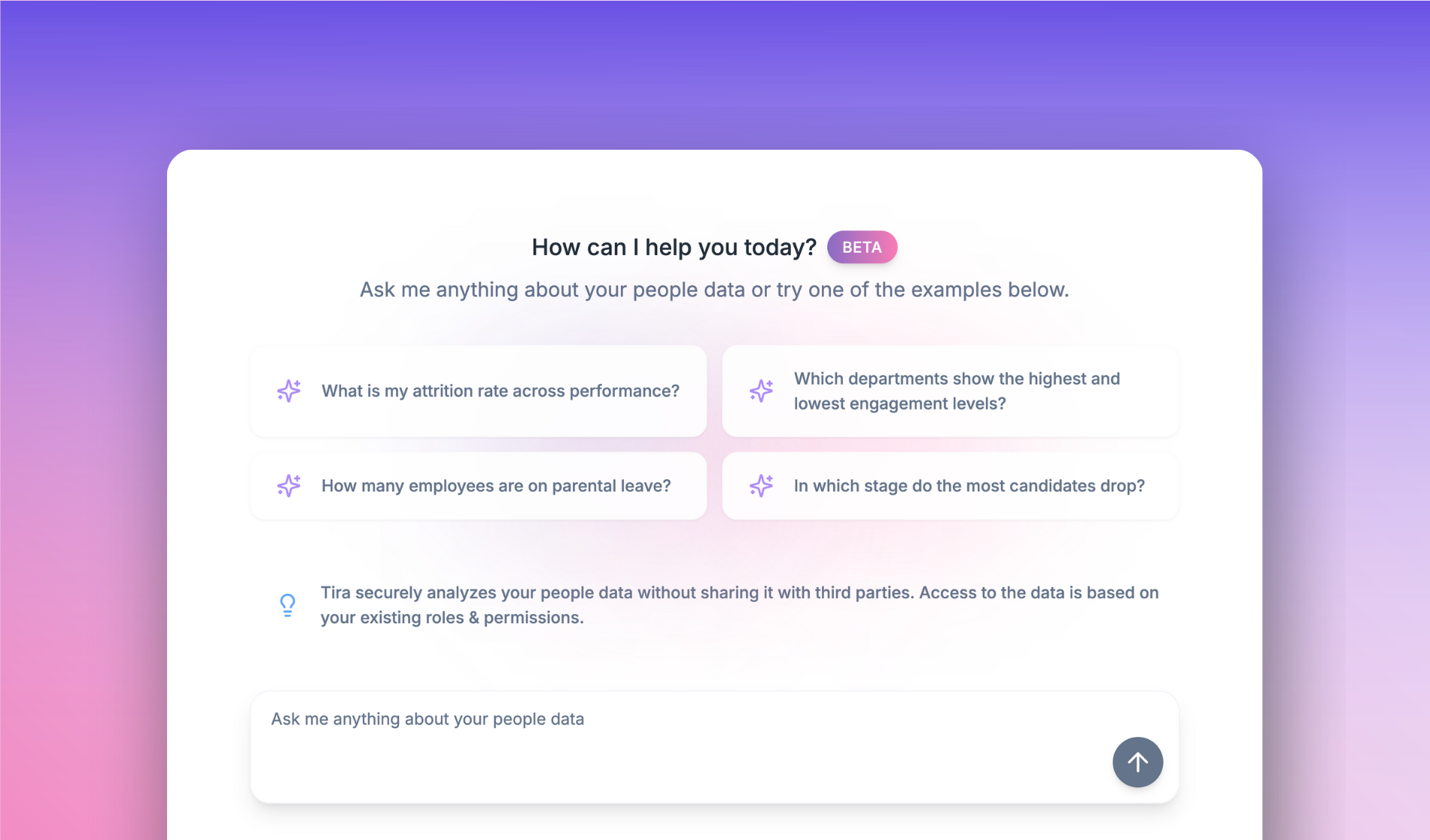Click the purple gradient background above the panel
Image resolution: width=1430 pixels, height=840 pixels.
coord(715,75)
